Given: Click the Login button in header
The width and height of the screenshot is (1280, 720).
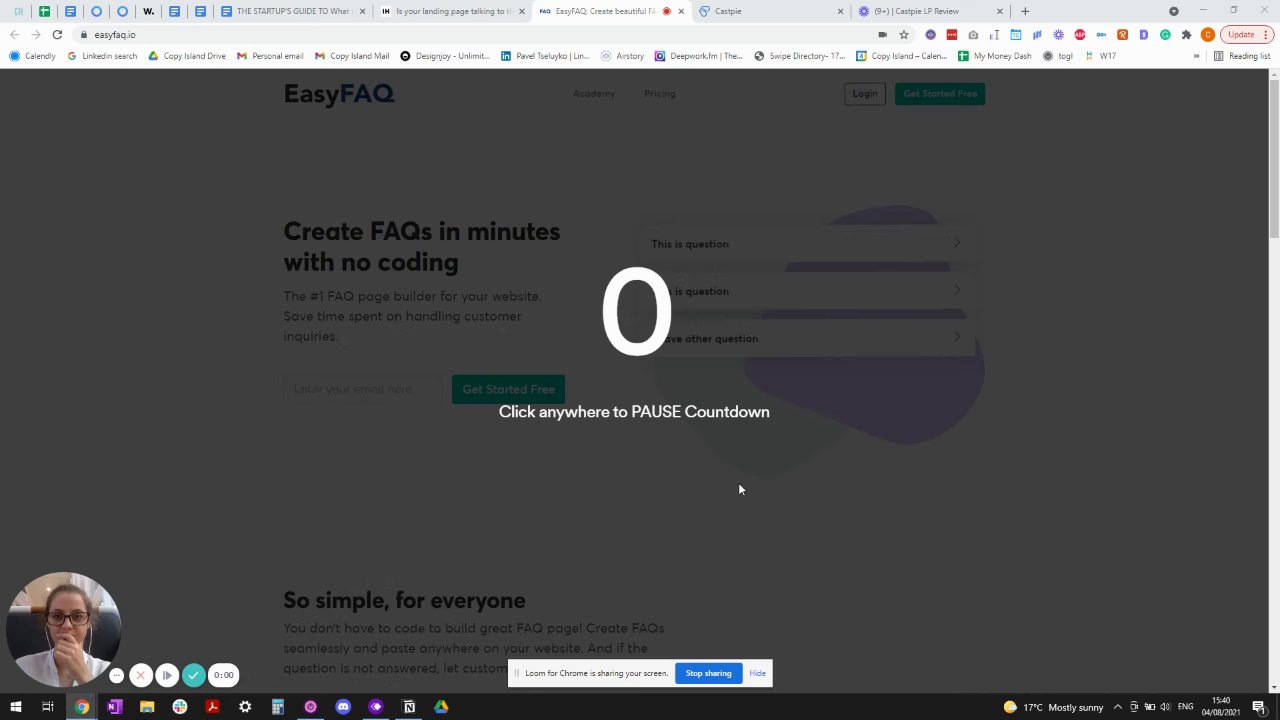Looking at the screenshot, I should coord(865,94).
